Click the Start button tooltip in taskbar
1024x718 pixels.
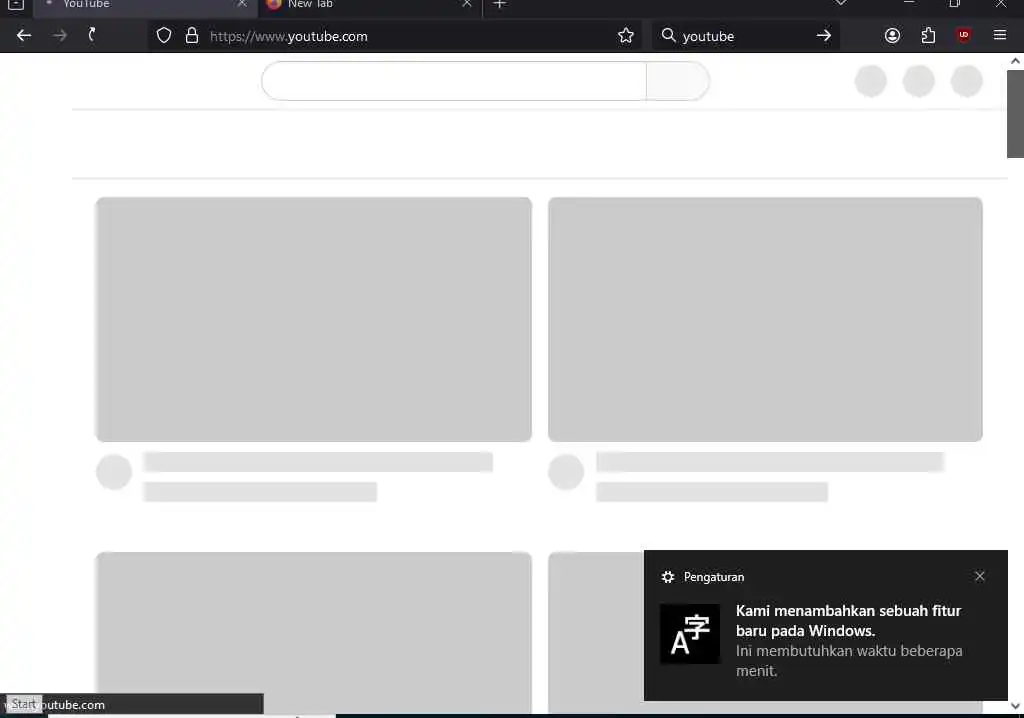click(x=24, y=704)
